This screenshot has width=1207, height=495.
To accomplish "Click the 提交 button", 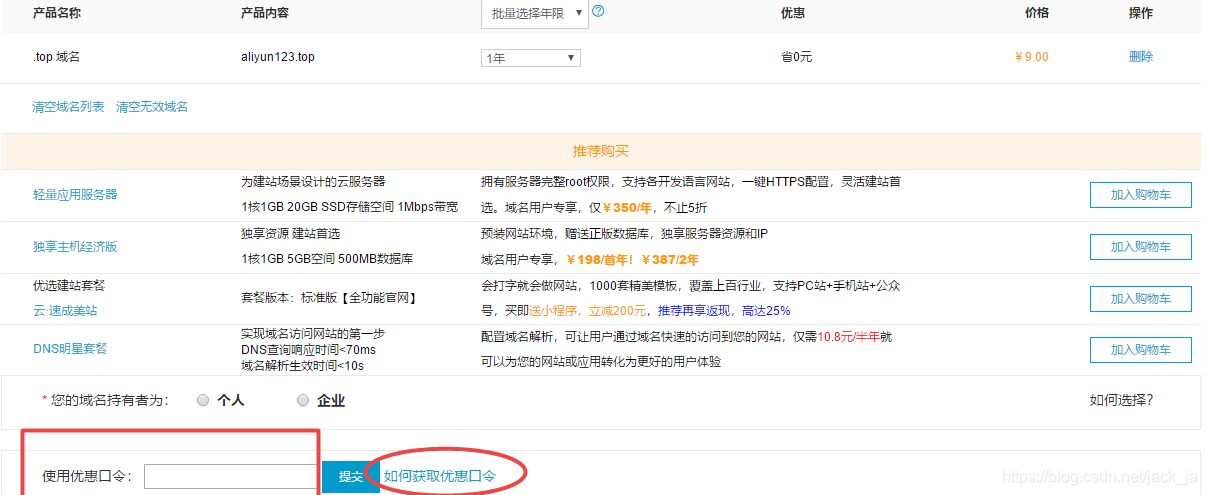I will pos(351,477).
